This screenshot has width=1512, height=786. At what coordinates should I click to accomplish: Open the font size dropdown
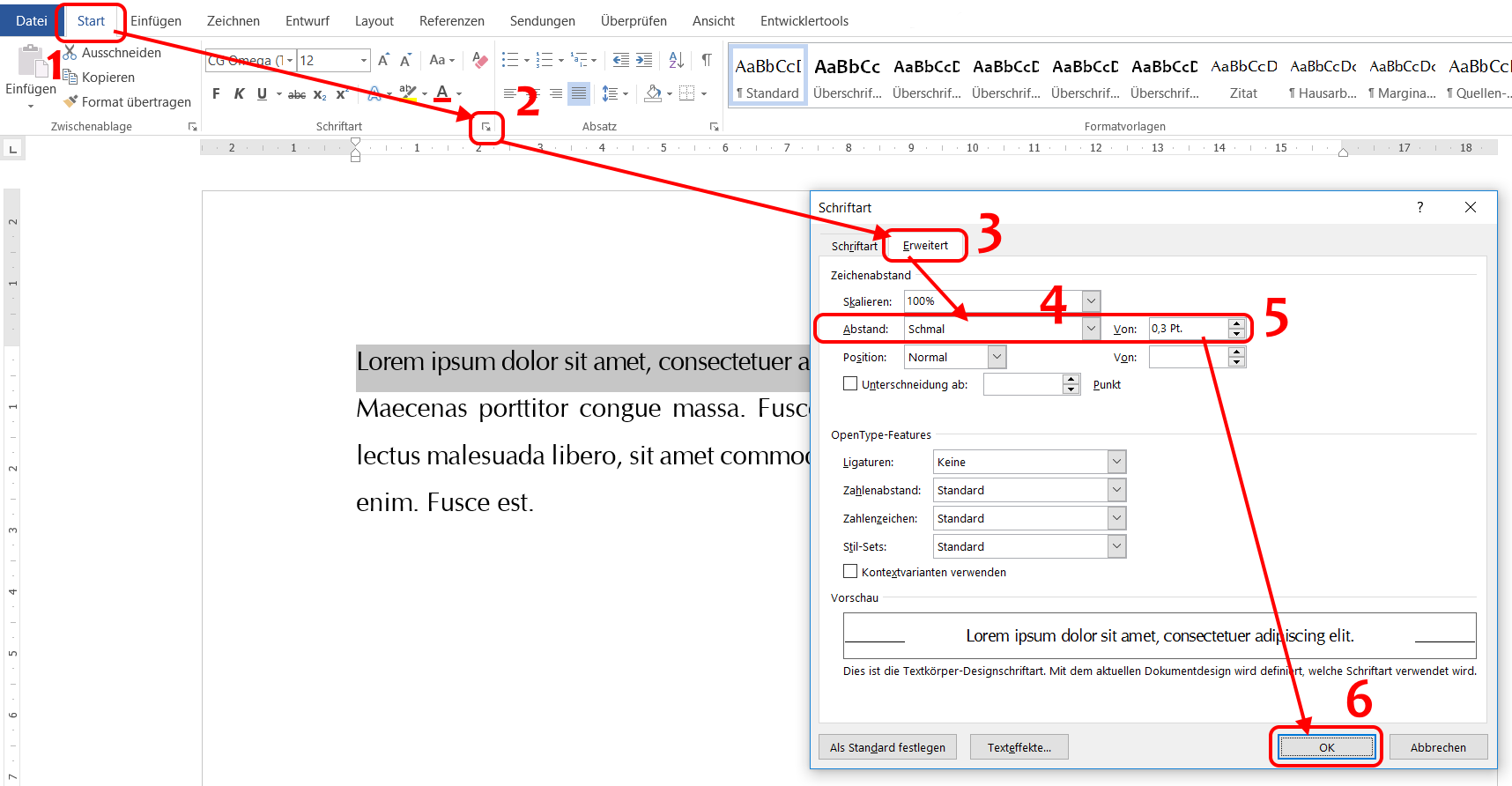[x=363, y=60]
